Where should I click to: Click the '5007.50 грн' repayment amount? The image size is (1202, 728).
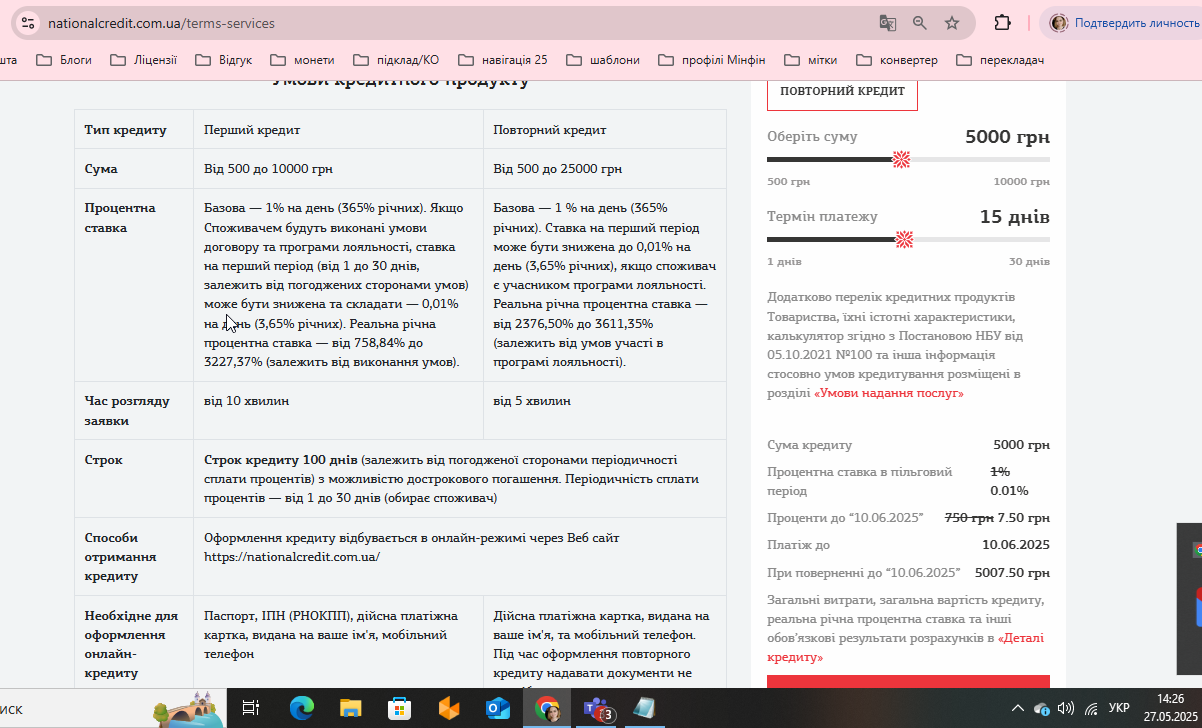(x=1012, y=573)
